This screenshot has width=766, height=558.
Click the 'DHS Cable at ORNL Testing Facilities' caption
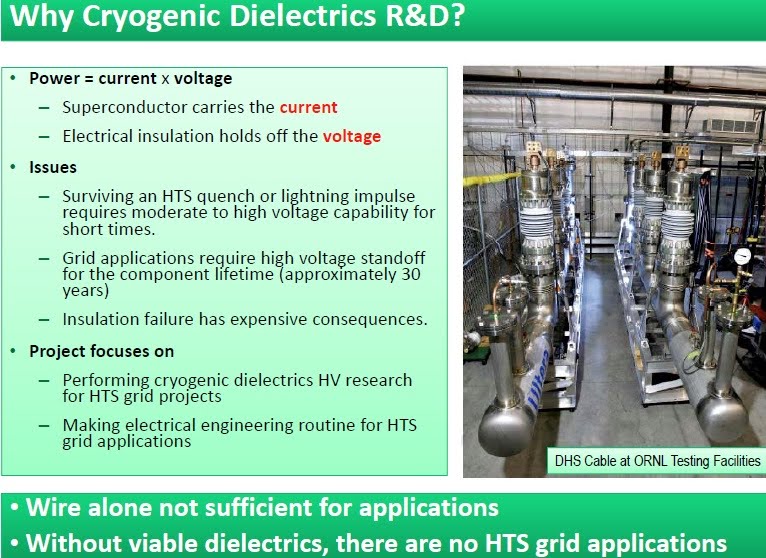[x=658, y=461]
